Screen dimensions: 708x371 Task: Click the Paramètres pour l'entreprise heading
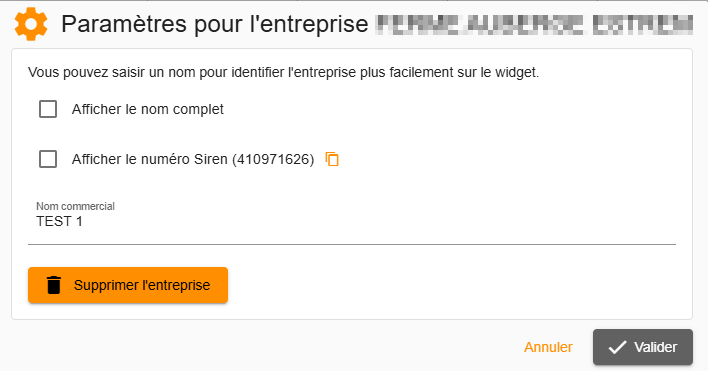pyautogui.click(x=215, y=24)
